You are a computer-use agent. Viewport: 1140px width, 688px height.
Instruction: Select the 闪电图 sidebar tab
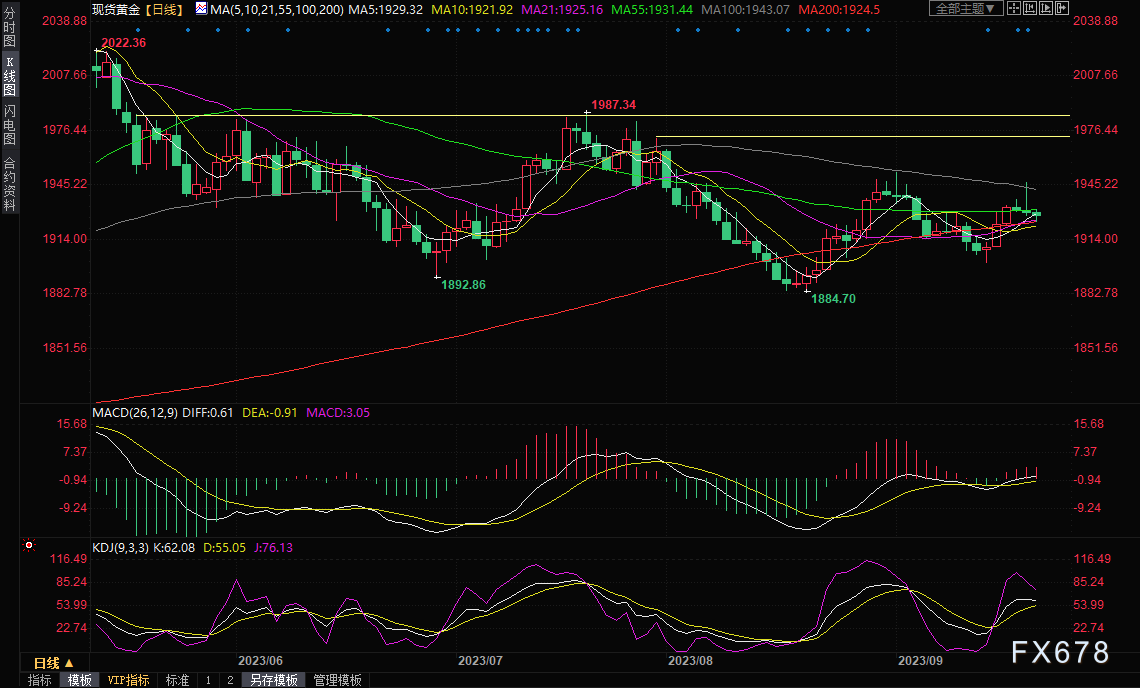(x=9, y=123)
